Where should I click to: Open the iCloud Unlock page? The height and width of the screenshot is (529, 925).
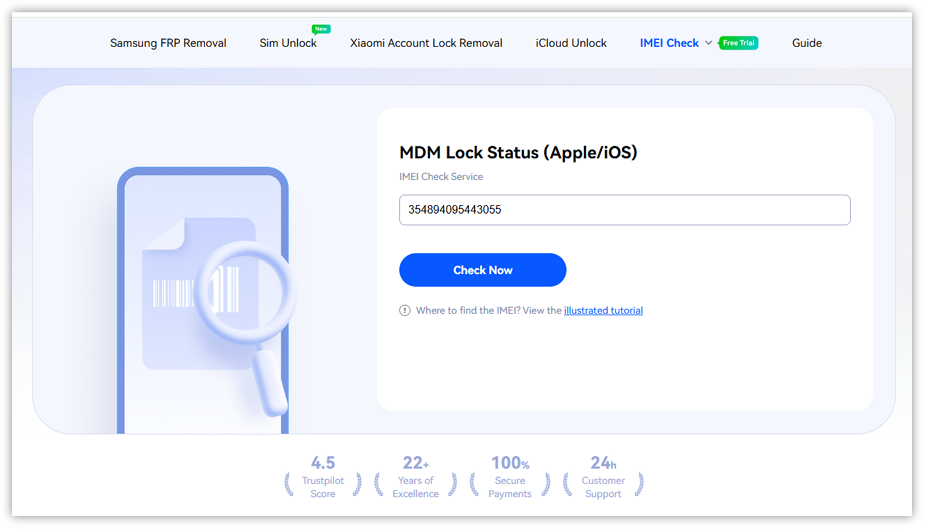pyautogui.click(x=571, y=43)
